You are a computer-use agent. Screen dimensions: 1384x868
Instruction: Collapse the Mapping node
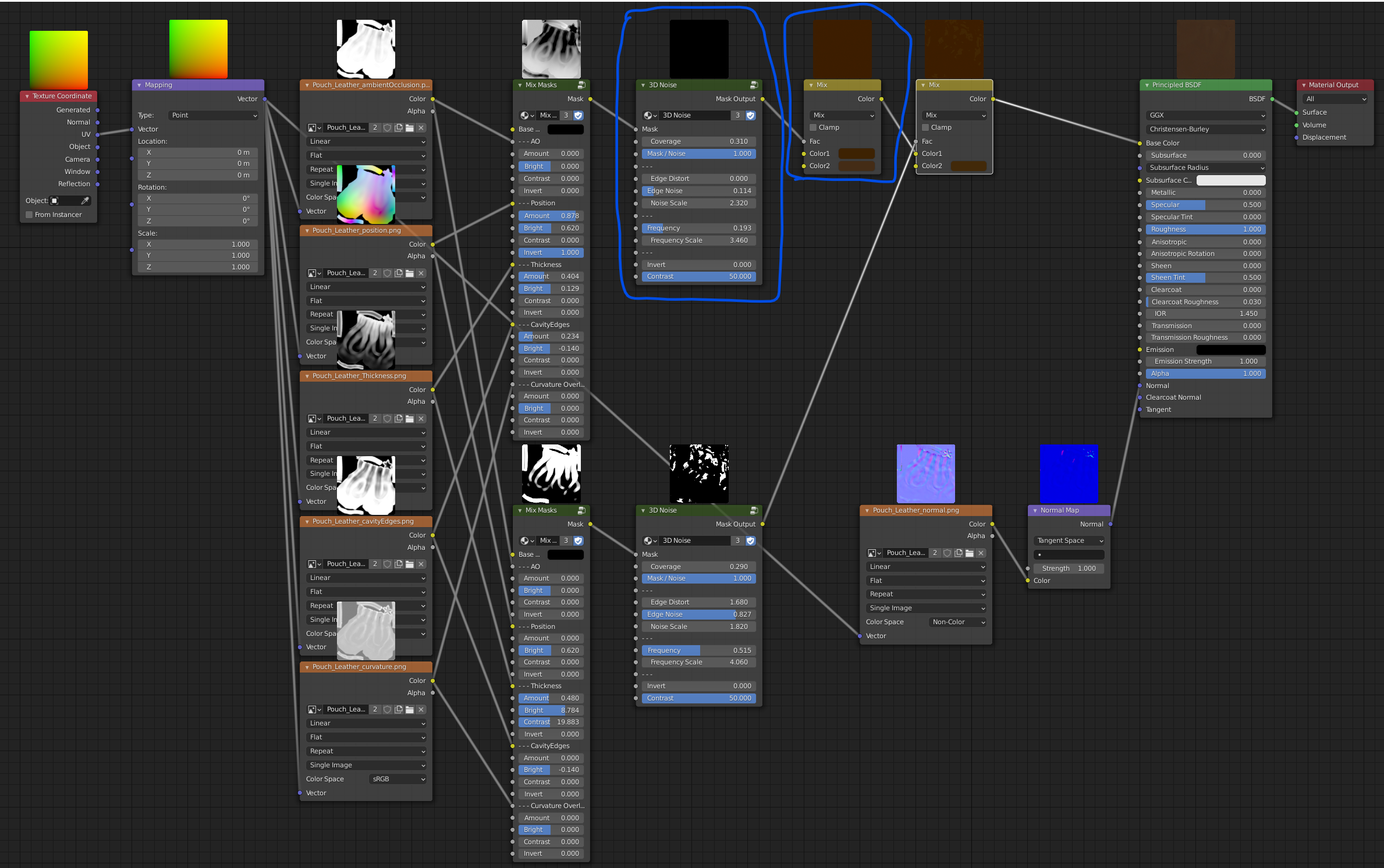point(139,86)
